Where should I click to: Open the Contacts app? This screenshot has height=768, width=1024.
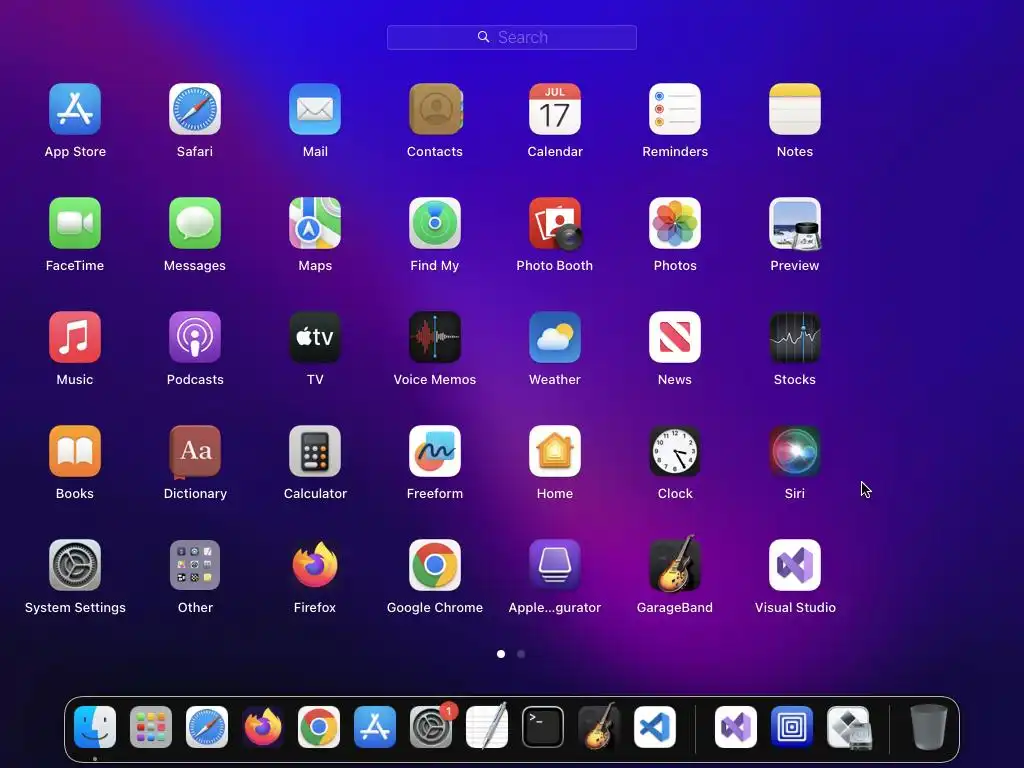click(435, 109)
